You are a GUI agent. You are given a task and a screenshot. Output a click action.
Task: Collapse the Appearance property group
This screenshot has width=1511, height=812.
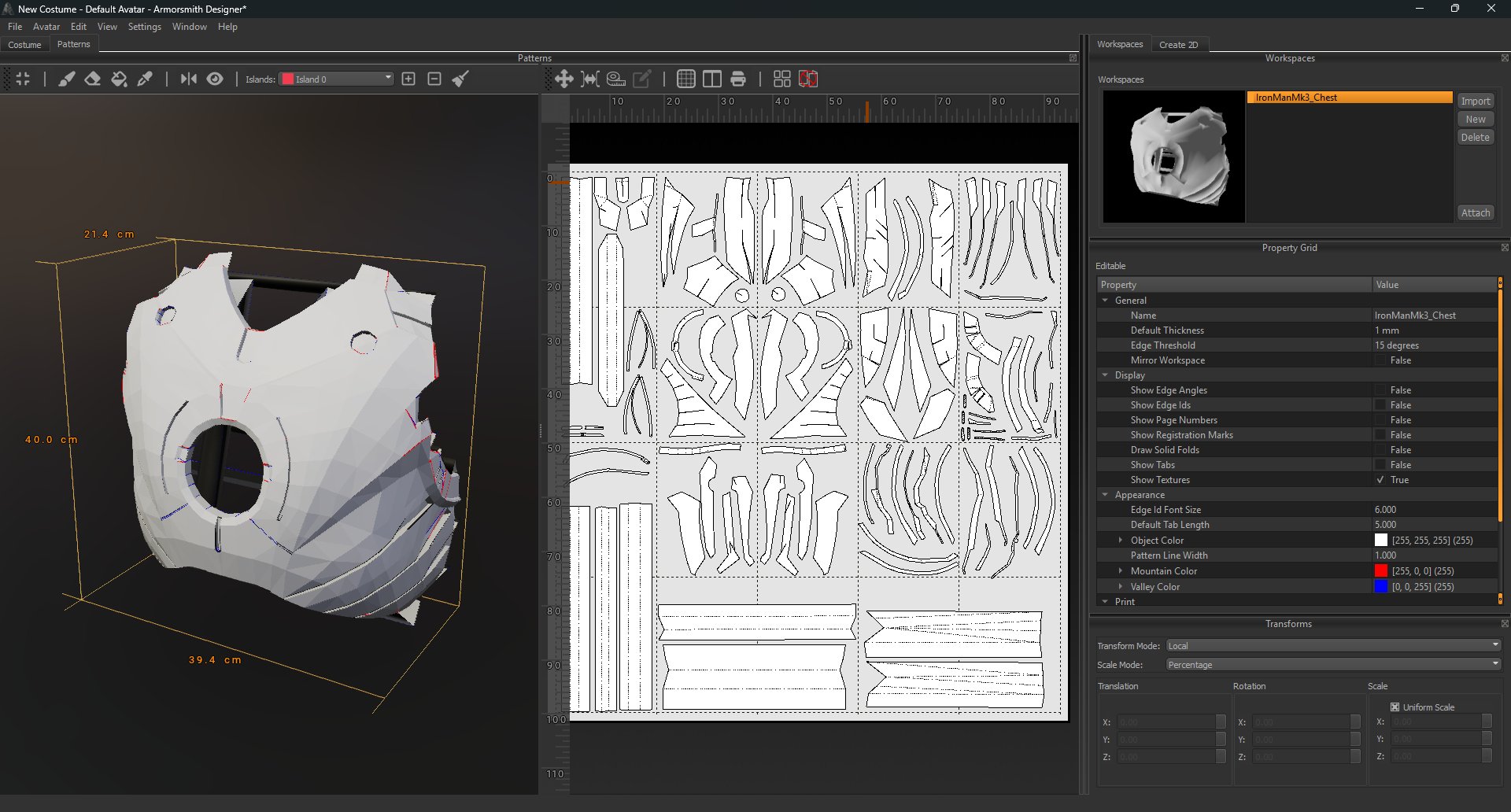1105,495
